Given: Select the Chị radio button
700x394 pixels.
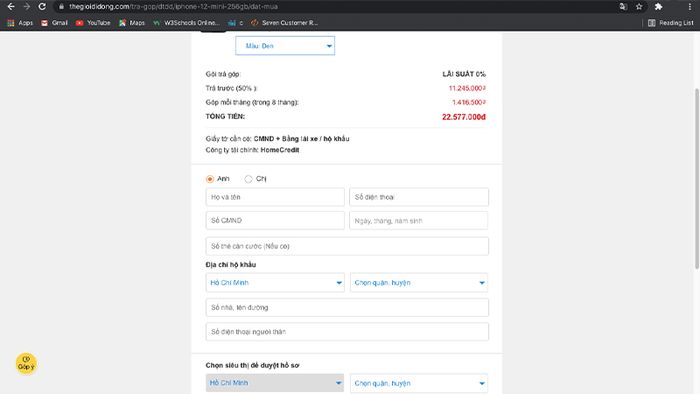Looking at the screenshot, I should pos(248,179).
